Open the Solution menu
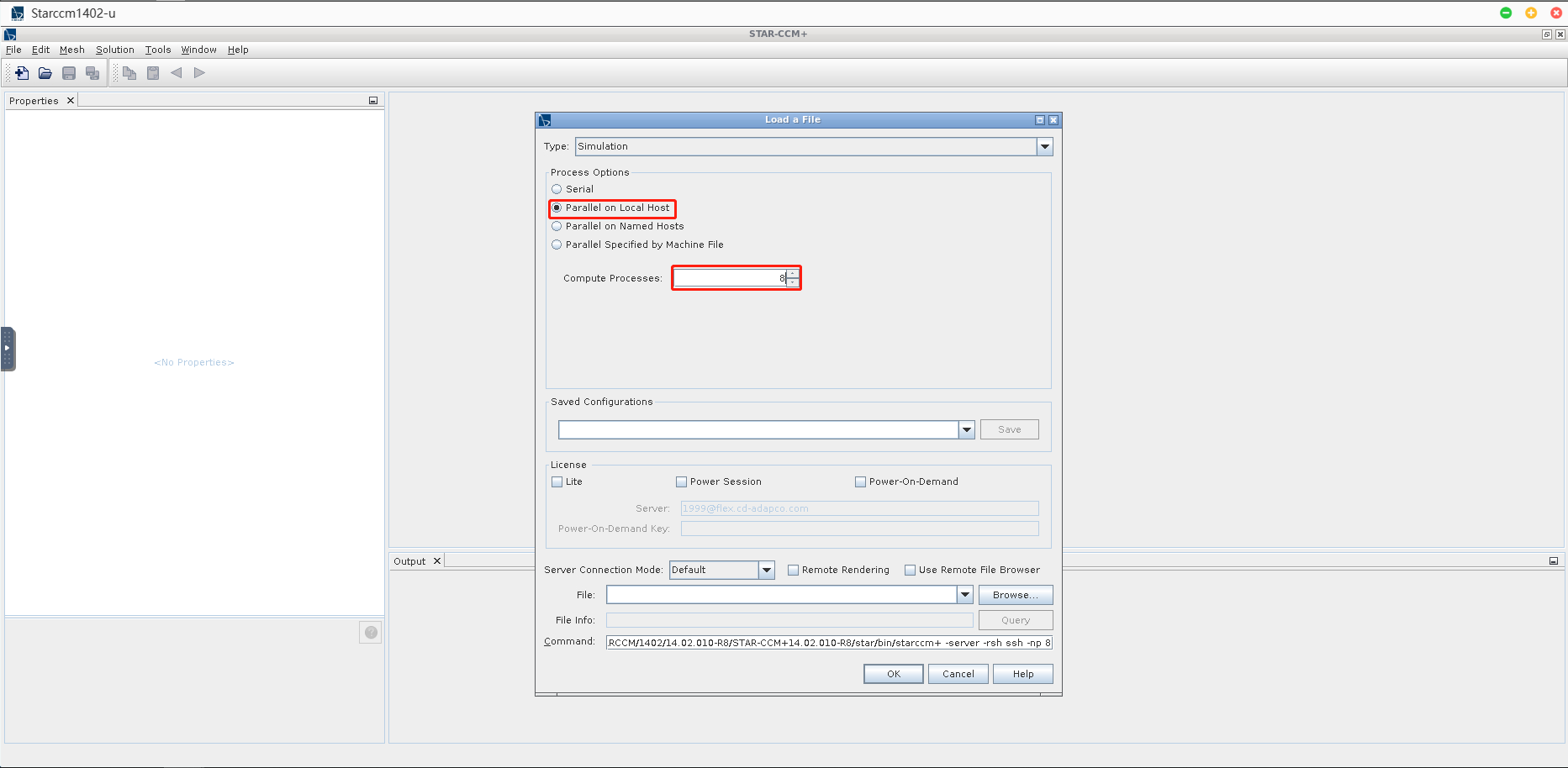This screenshot has height=768, width=1568. 115,50
